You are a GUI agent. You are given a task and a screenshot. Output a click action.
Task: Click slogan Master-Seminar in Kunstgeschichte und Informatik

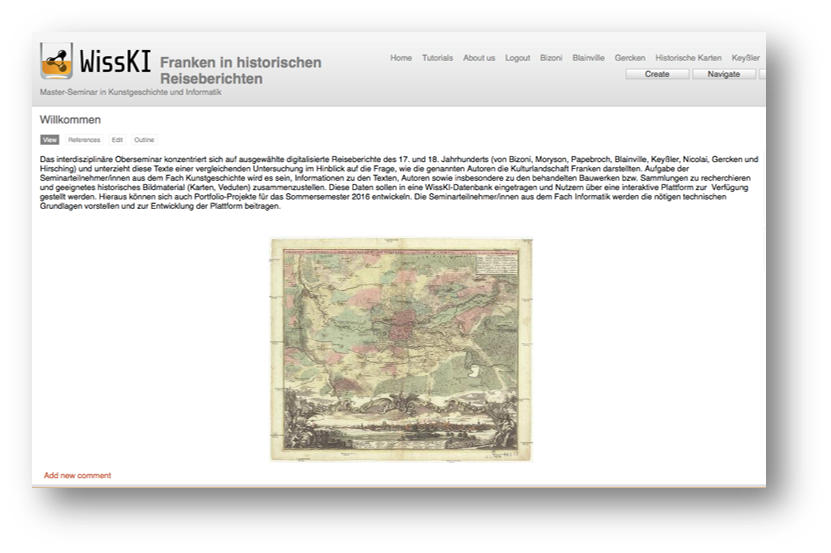pyautogui.click(x=130, y=92)
